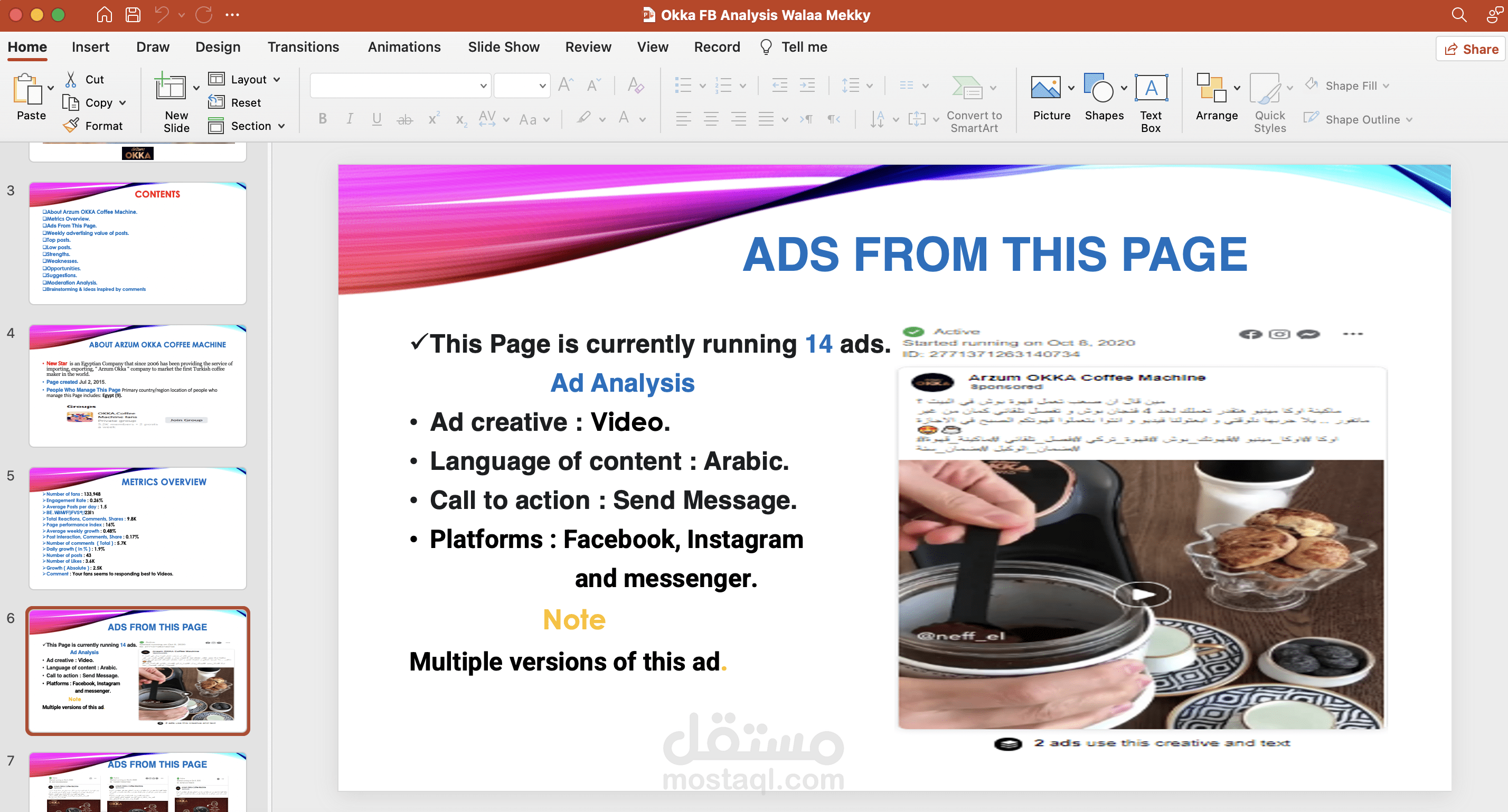Click the Paste clipboard icon
Image resolution: width=1508 pixels, height=812 pixels.
pyautogui.click(x=27, y=90)
